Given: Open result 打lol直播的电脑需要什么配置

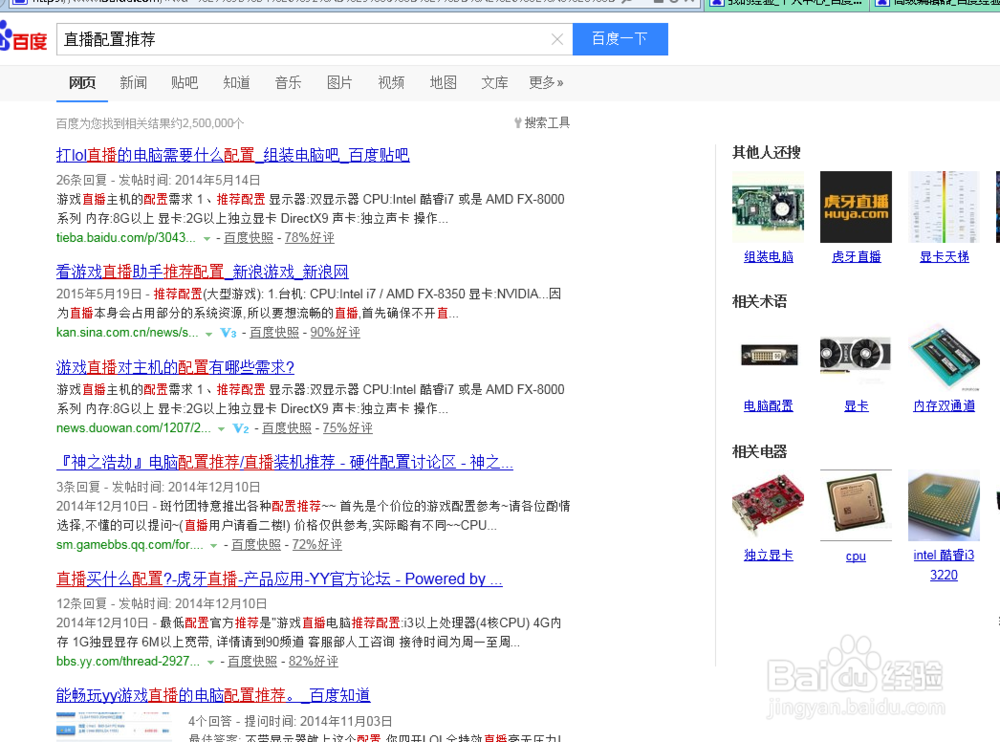Looking at the screenshot, I should 233,155.
